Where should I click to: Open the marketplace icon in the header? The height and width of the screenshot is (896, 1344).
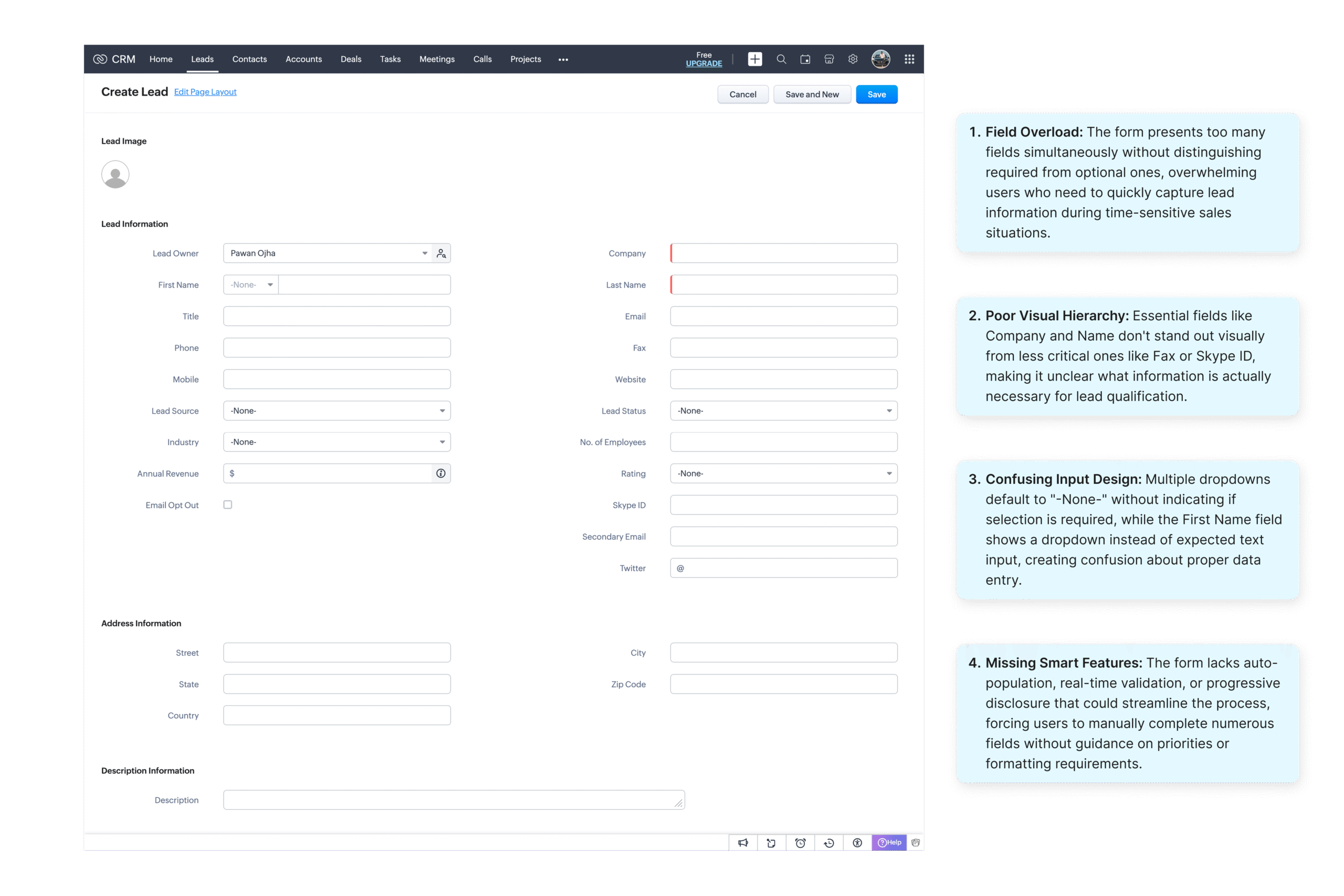828,59
